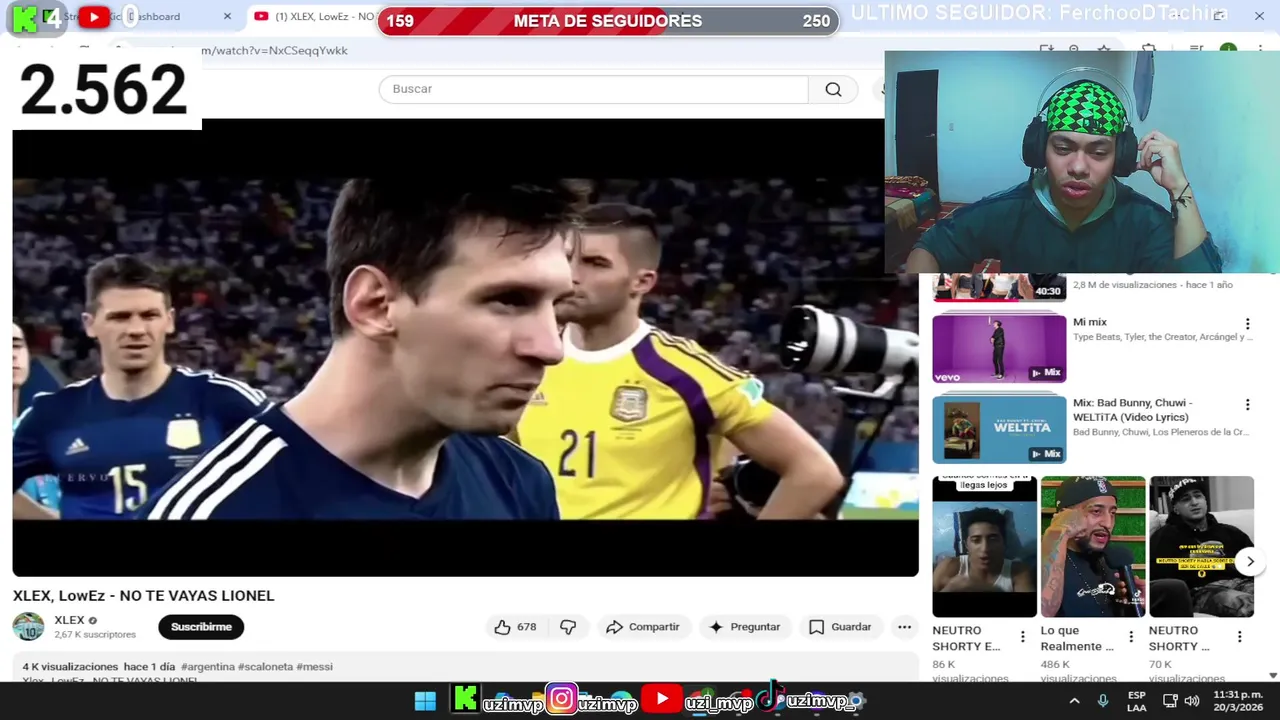
Task: Click the YouTube search magnifier button
Action: (833, 89)
